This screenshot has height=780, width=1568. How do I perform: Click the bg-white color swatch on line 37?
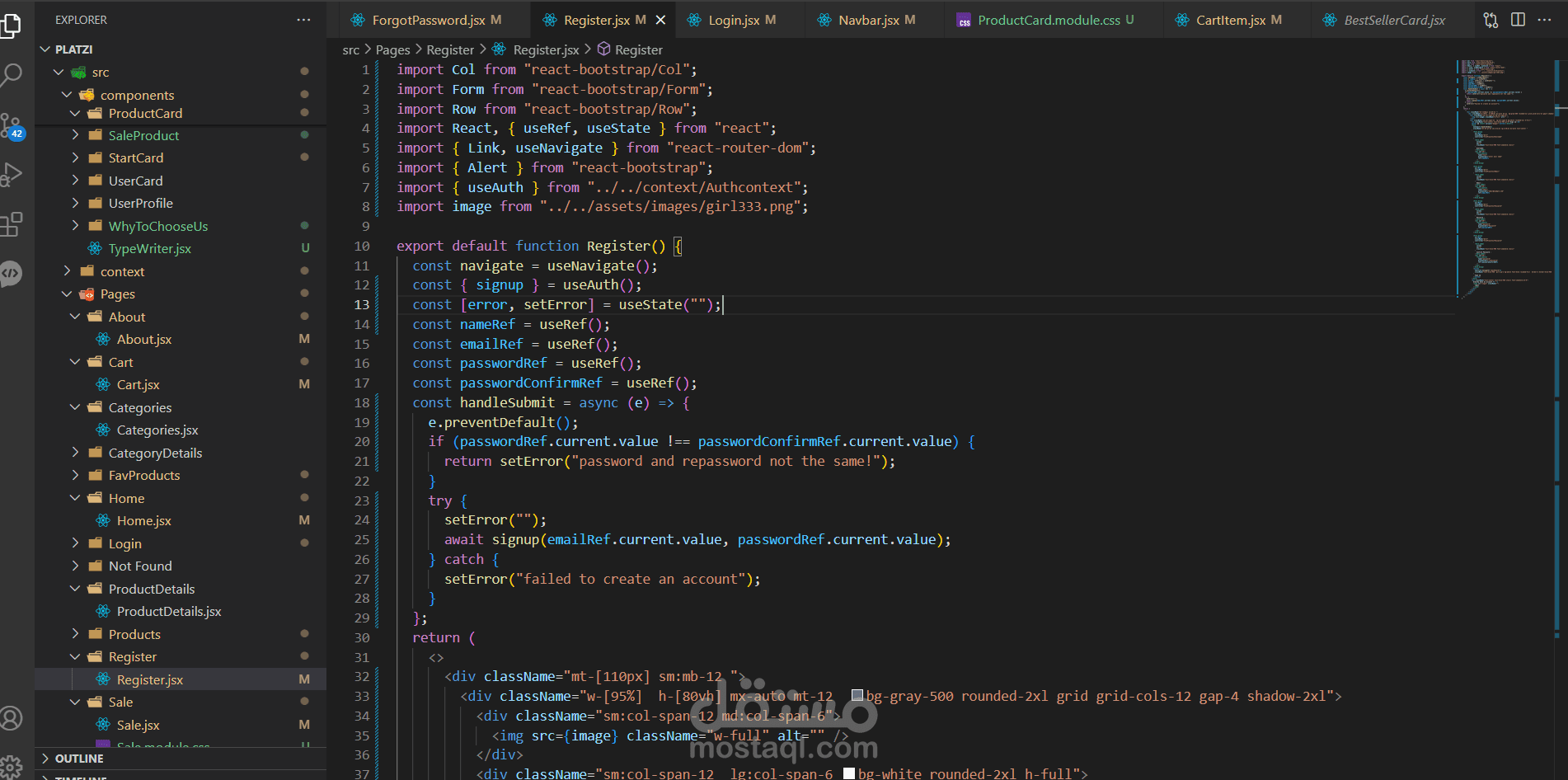click(x=849, y=773)
